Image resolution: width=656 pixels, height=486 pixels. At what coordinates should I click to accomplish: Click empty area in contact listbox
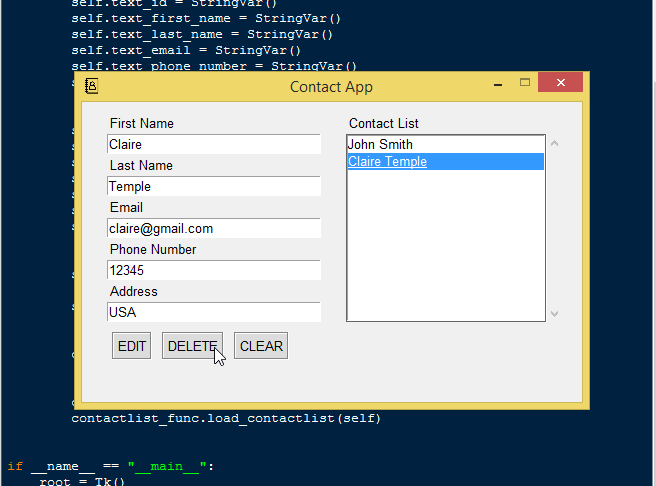tap(445, 250)
